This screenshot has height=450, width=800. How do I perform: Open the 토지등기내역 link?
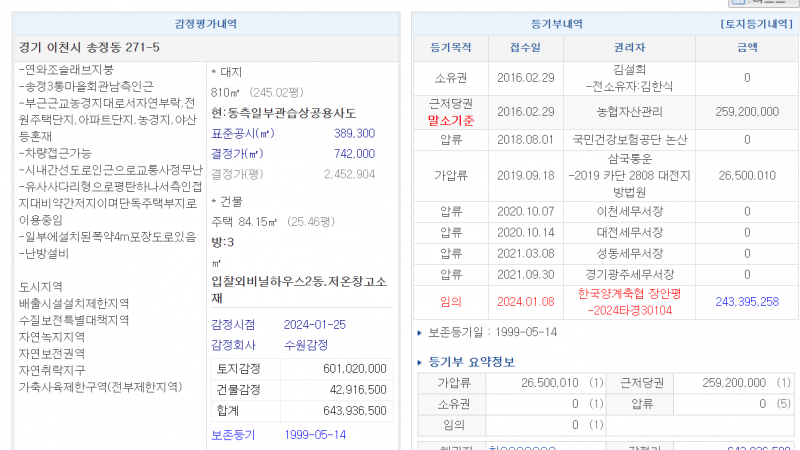[x=756, y=23]
